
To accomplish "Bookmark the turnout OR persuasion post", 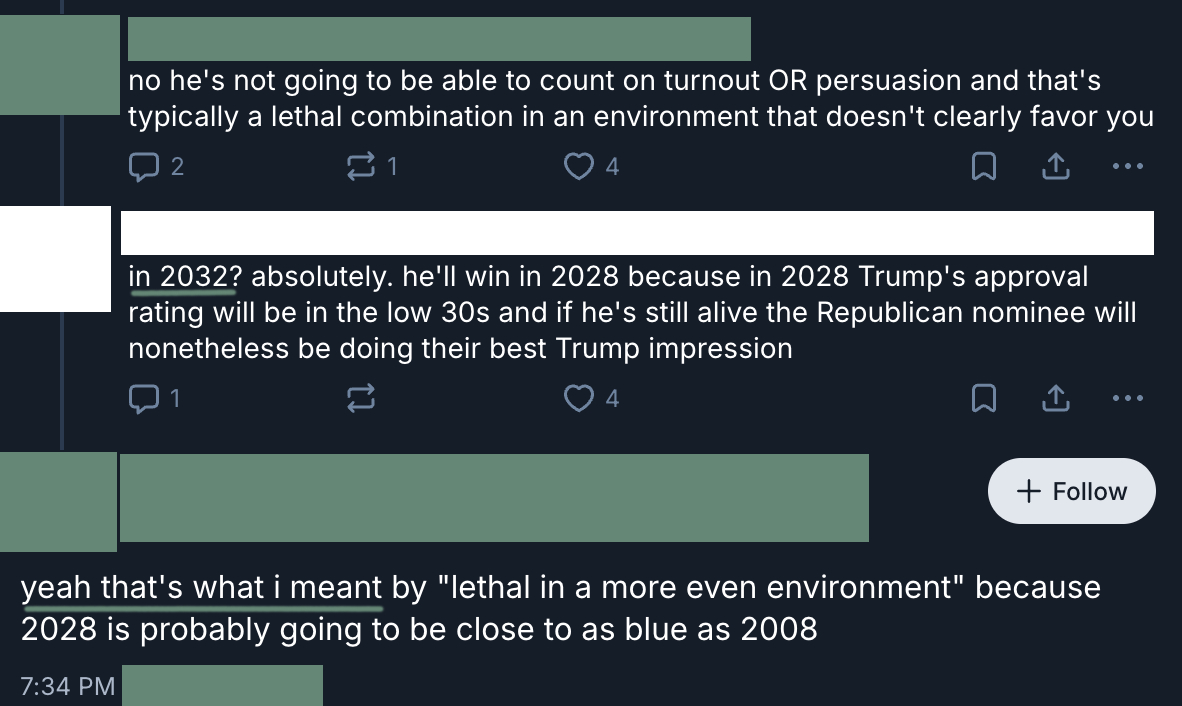I will [x=984, y=168].
